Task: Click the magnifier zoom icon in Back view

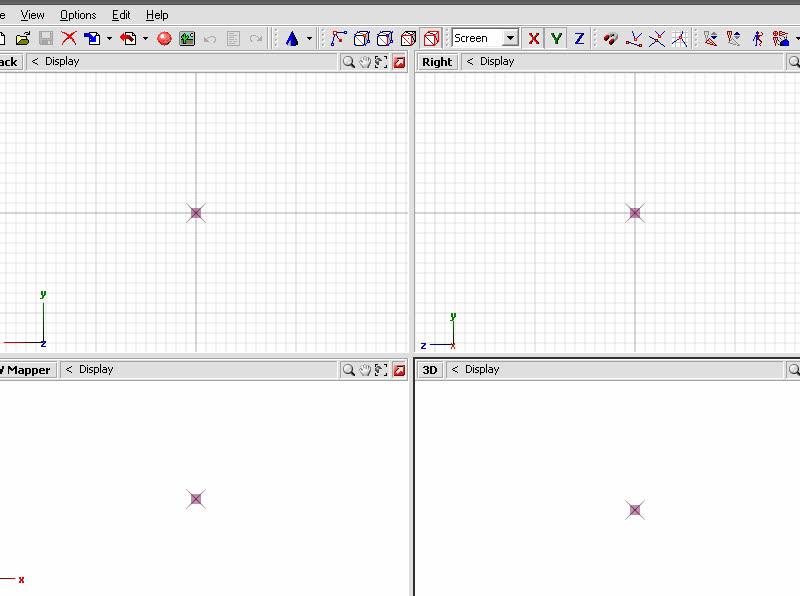Action: 348,62
